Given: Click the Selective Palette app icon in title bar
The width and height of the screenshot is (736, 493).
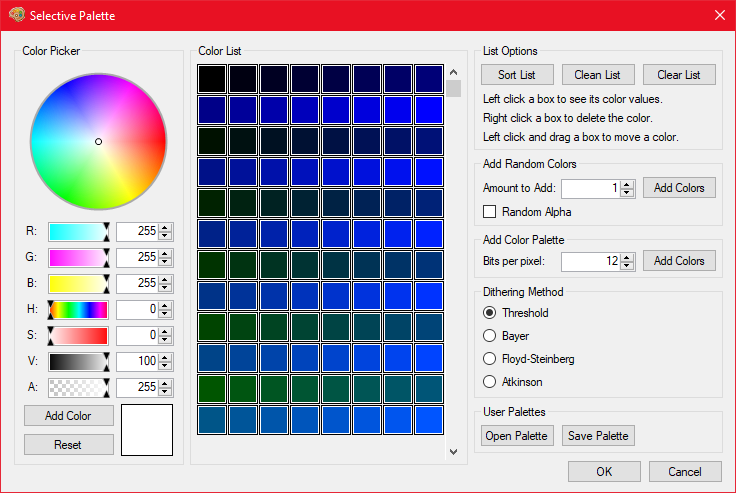Looking at the screenshot, I should (17, 15).
